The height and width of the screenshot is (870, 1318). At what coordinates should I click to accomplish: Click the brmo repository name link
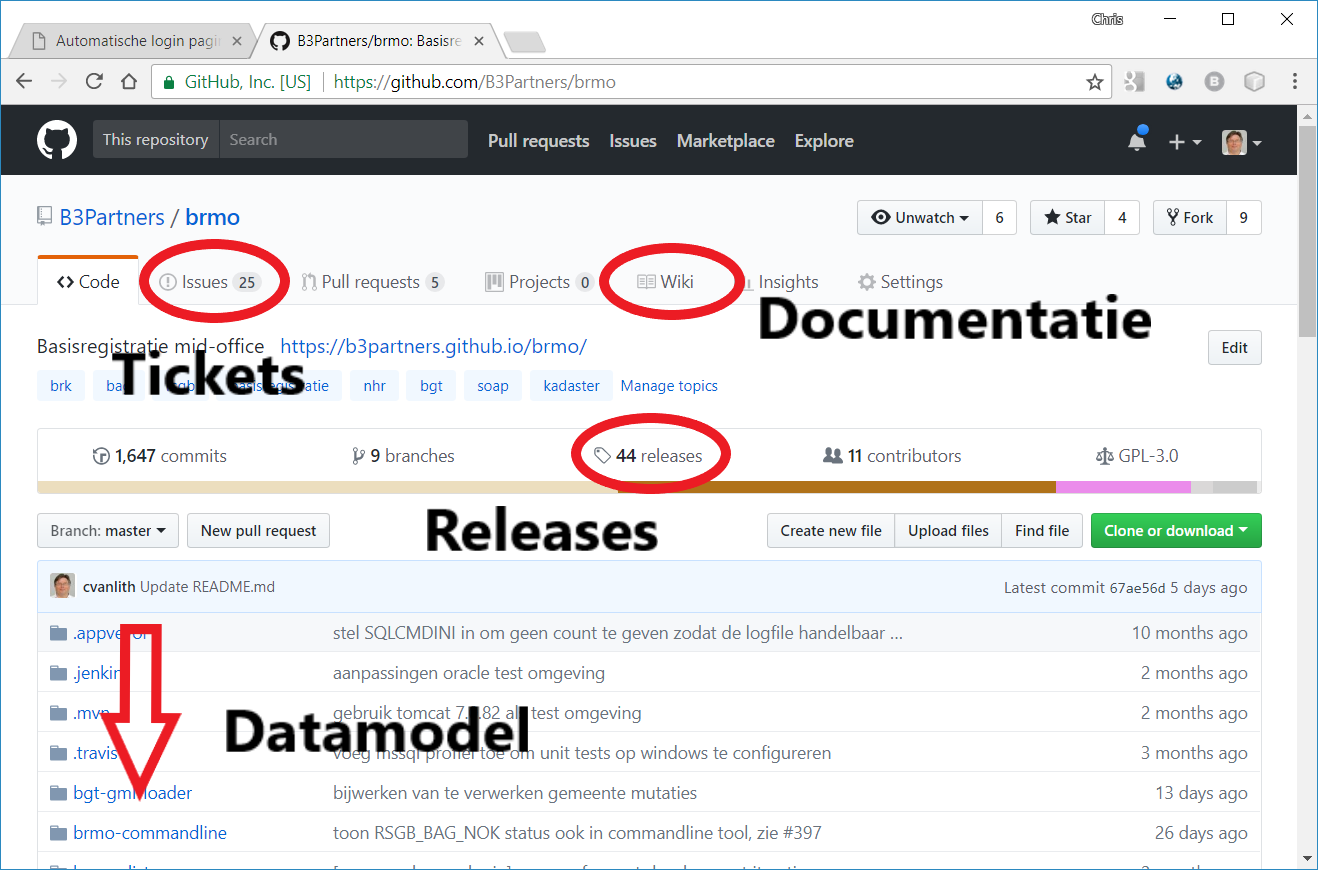coord(213,217)
